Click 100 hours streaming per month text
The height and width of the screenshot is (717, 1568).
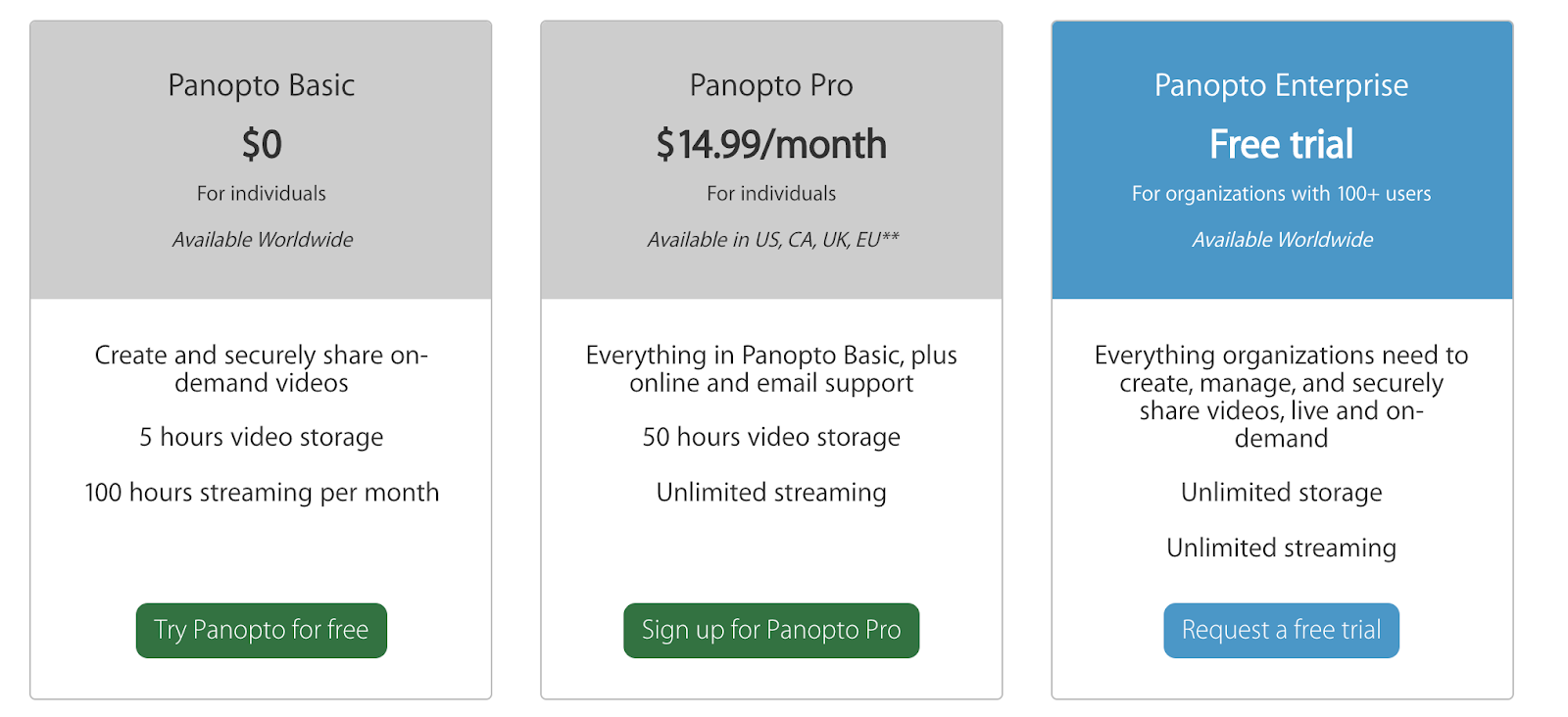click(262, 493)
